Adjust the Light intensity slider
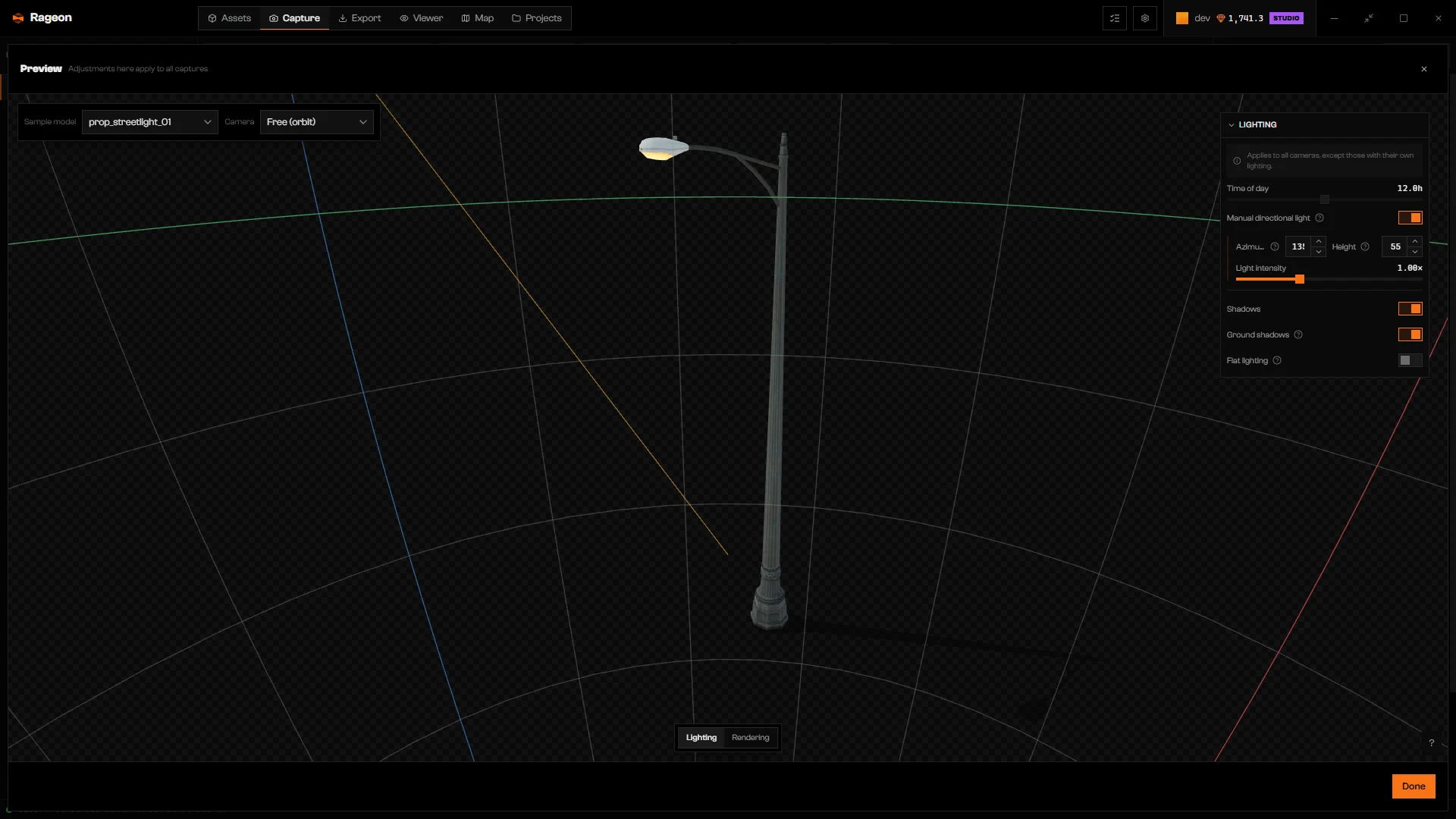Image resolution: width=1456 pixels, height=819 pixels. [1299, 279]
